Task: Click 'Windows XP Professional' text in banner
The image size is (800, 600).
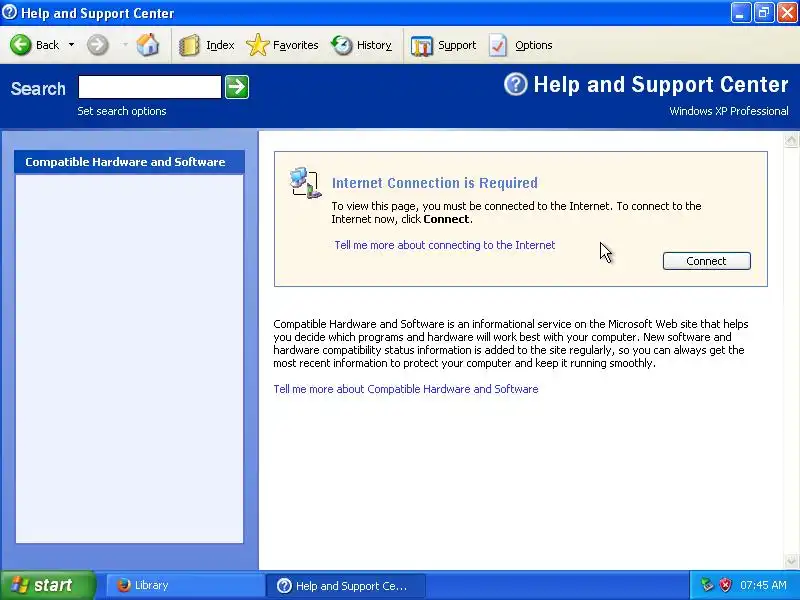Action: (729, 111)
